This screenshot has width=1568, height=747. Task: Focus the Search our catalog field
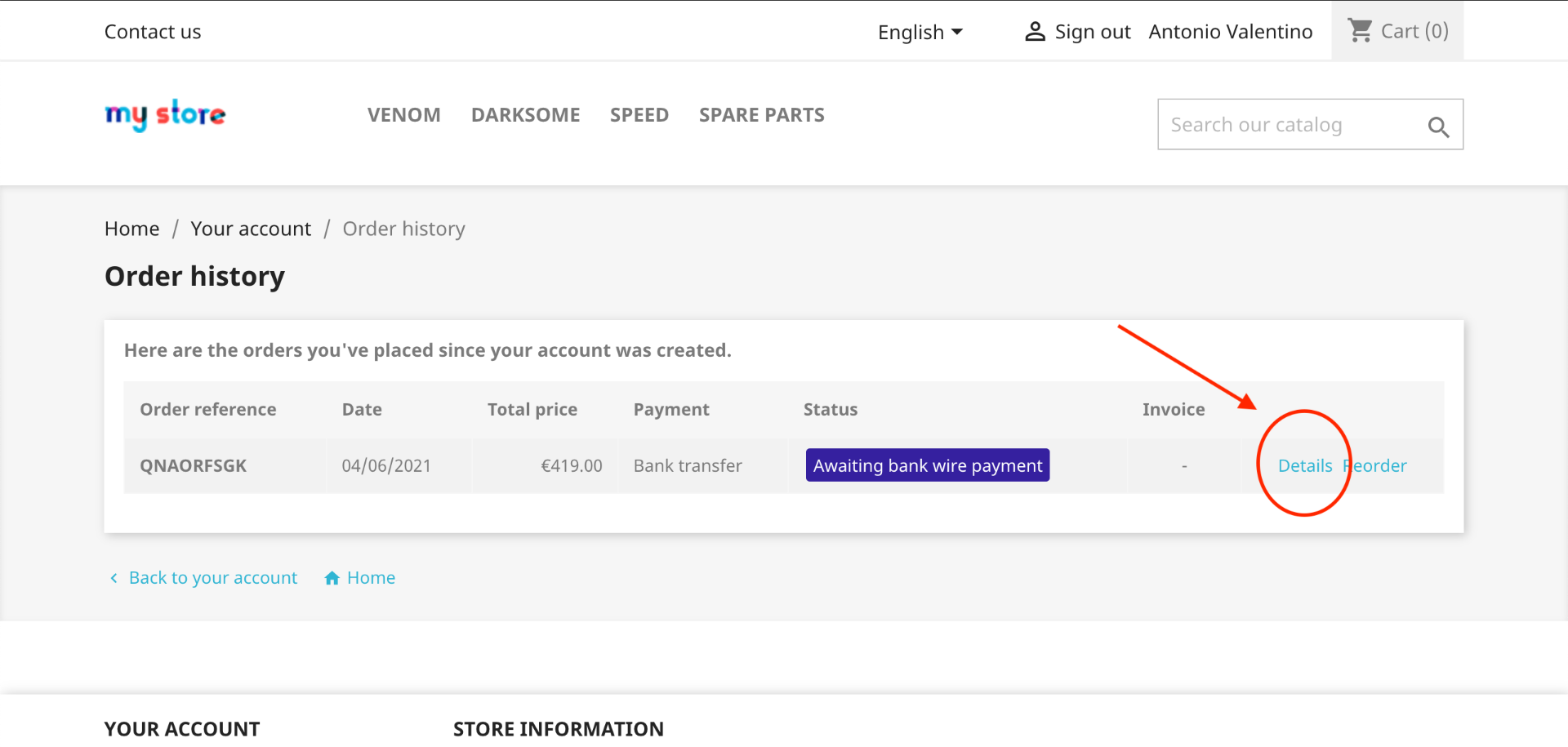1290,125
